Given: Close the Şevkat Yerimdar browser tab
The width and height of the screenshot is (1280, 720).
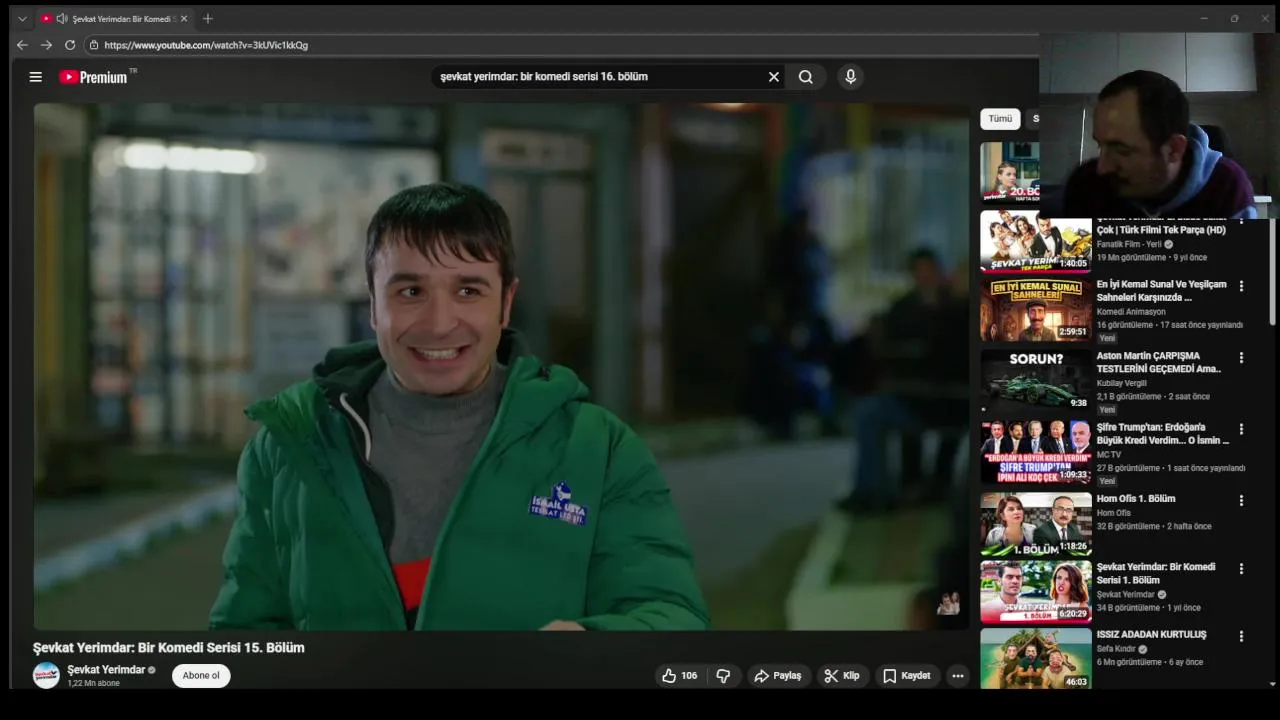Looking at the screenshot, I should pyautogui.click(x=184, y=19).
